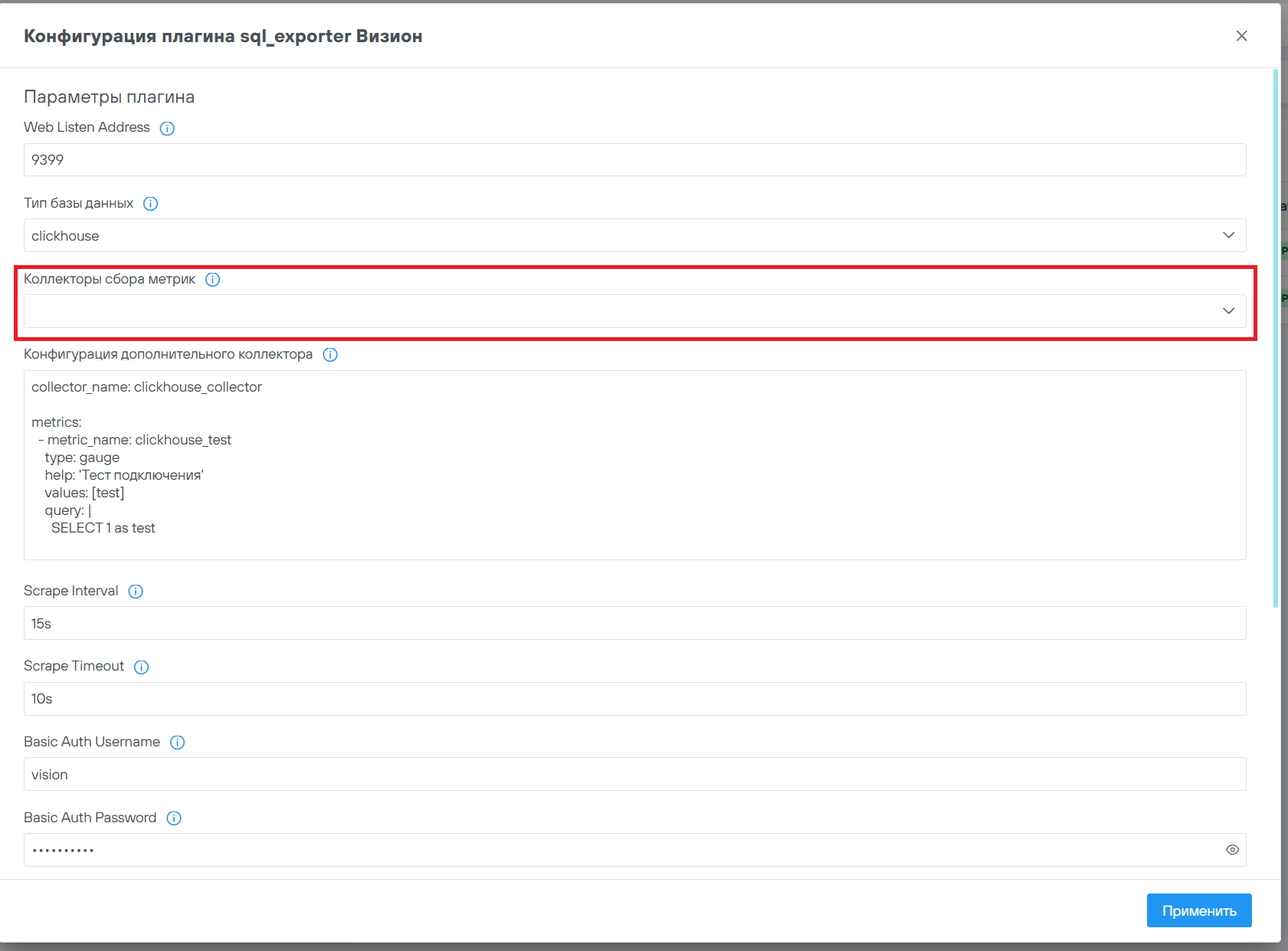Viewport: 1288px width, 951px height.
Task: Click info icon beside Basic Auth Password
Action: click(174, 818)
